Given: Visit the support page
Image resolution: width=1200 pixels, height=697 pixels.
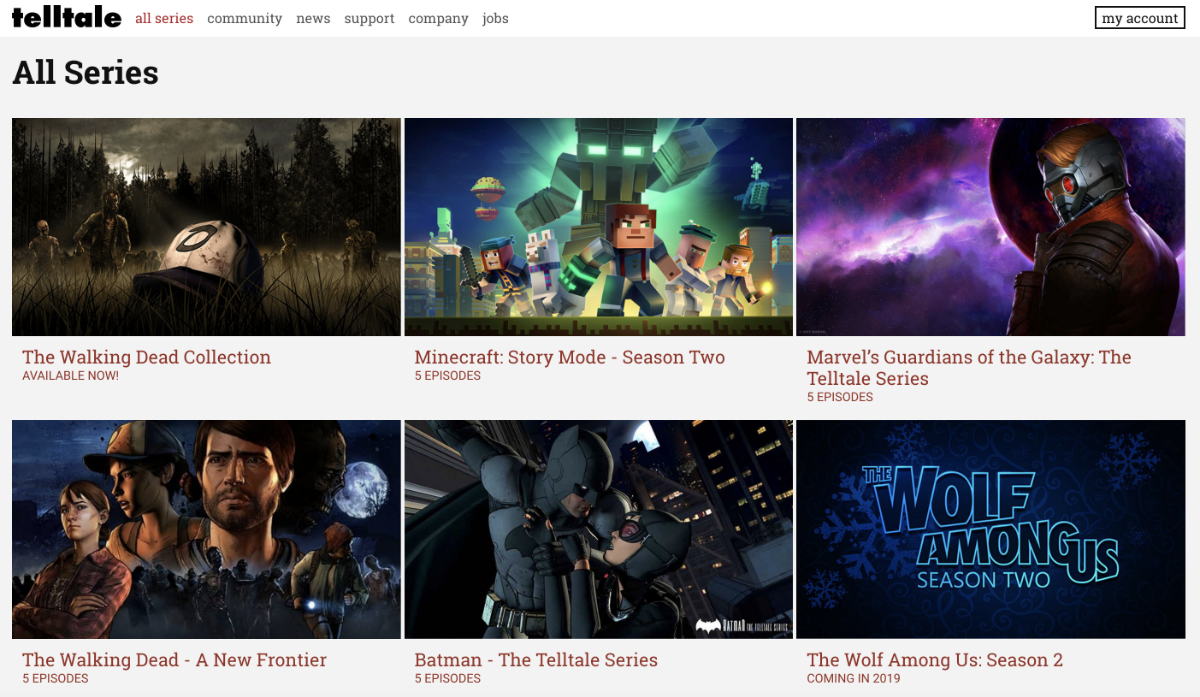Looking at the screenshot, I should click(x=369, y=18).
